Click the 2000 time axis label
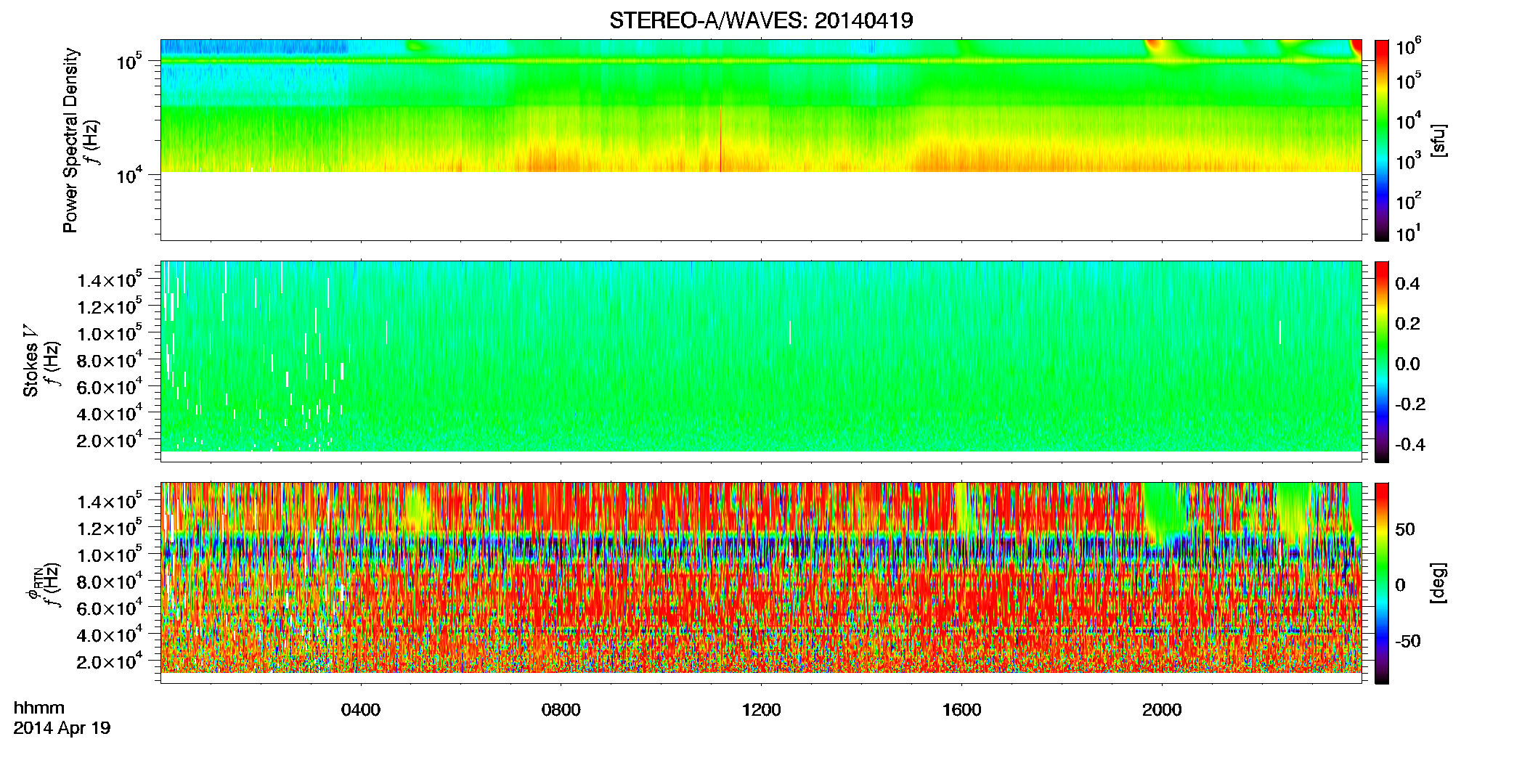Image resolution: width=1522 pixels, height=784 pixels. coord(1162,710)
